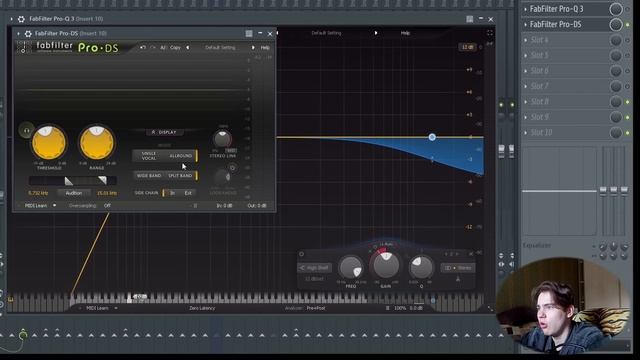640x360 pixels.
Task: Open the 12 dB/oct slope dropdown
Action: pos(315,279)
